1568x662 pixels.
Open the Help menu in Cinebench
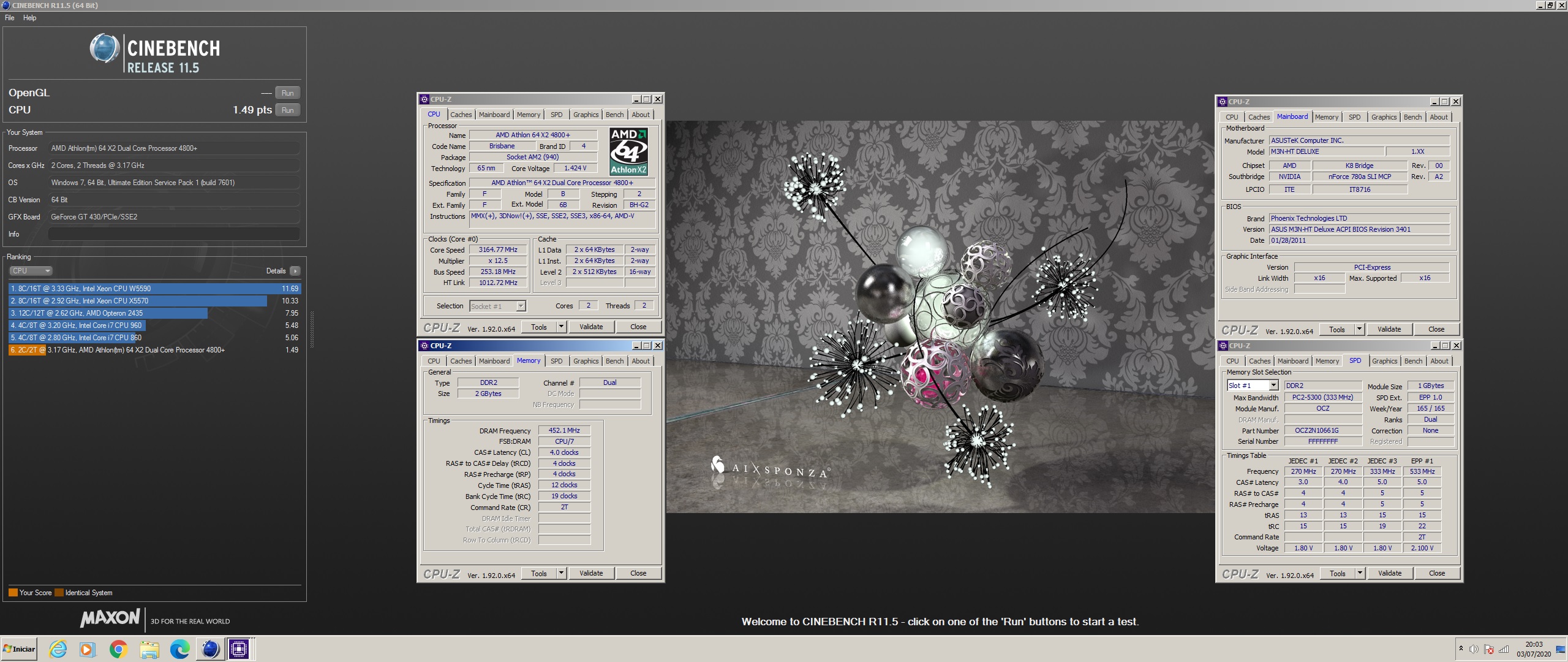tap(29, 18)
